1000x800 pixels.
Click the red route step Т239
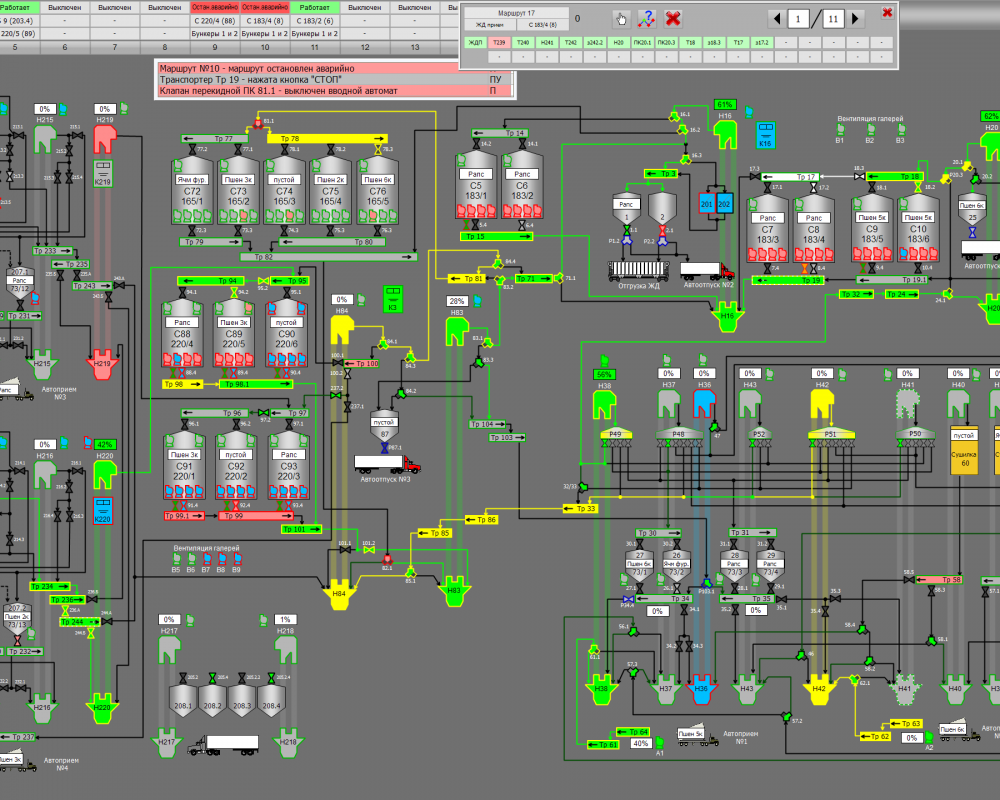(x=499, y=43)
